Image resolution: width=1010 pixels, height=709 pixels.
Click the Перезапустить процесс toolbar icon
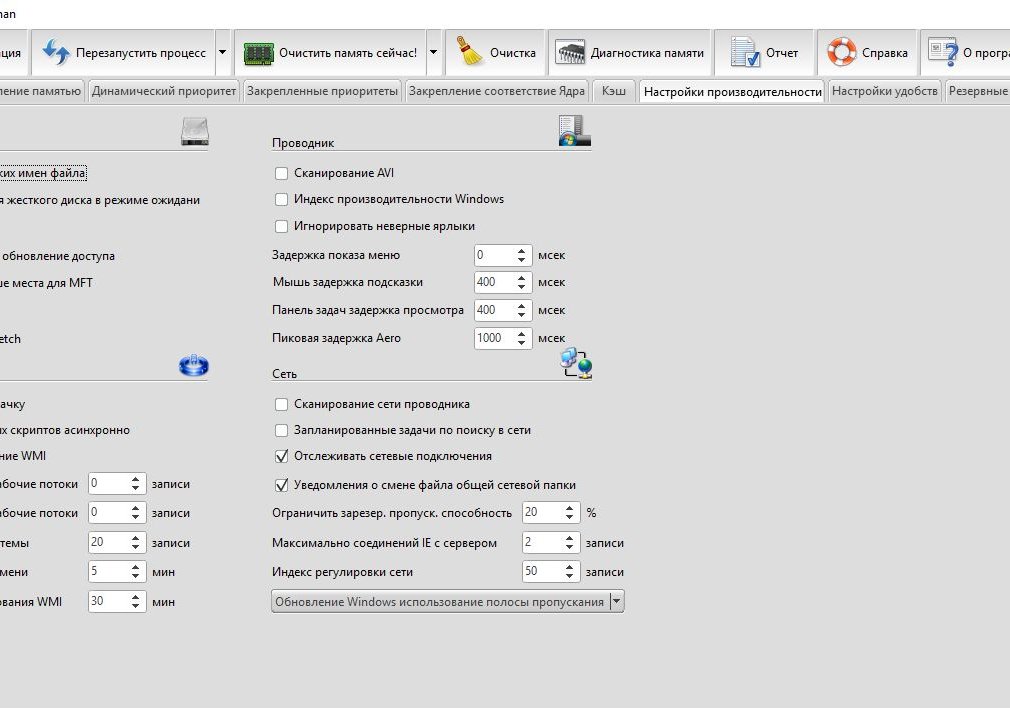(56, 53)
